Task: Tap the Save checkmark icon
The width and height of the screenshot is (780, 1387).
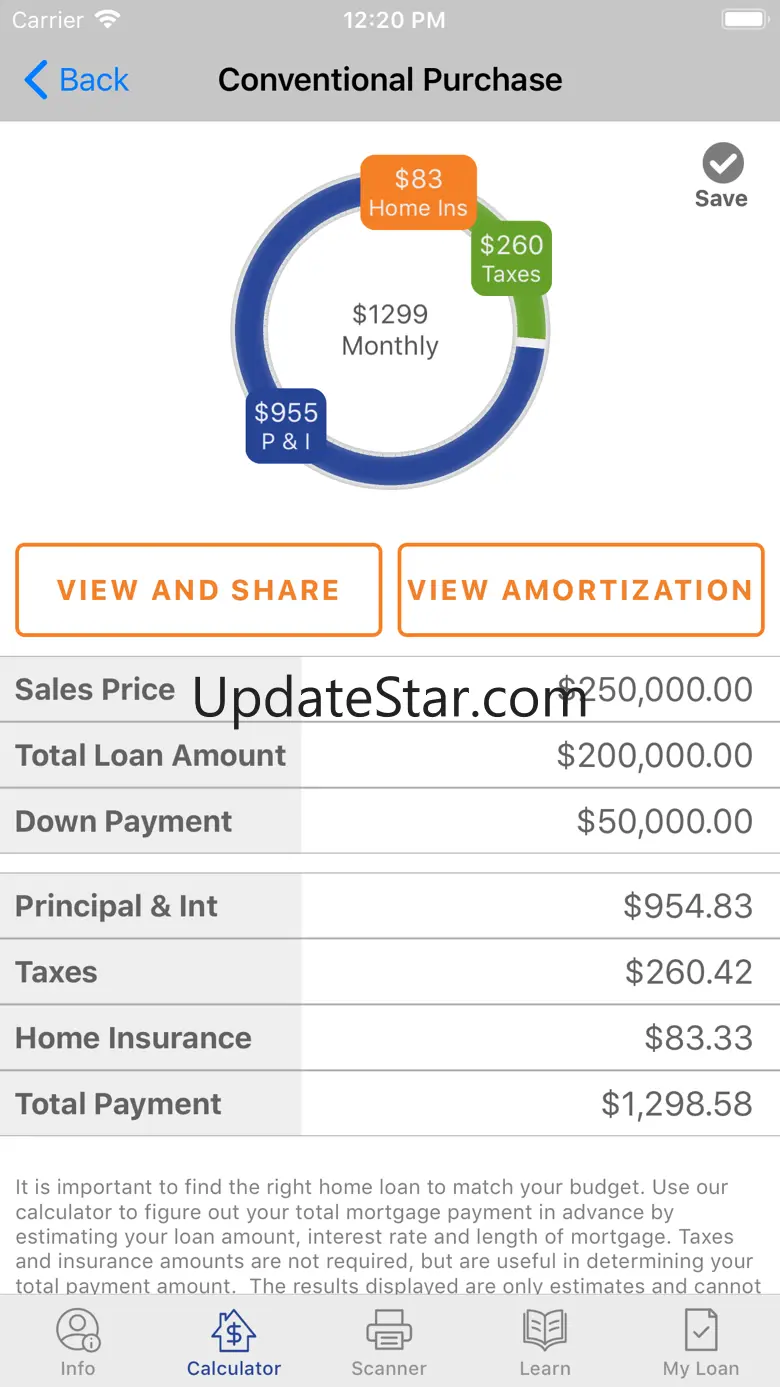Action: click(x=722, y=163)
